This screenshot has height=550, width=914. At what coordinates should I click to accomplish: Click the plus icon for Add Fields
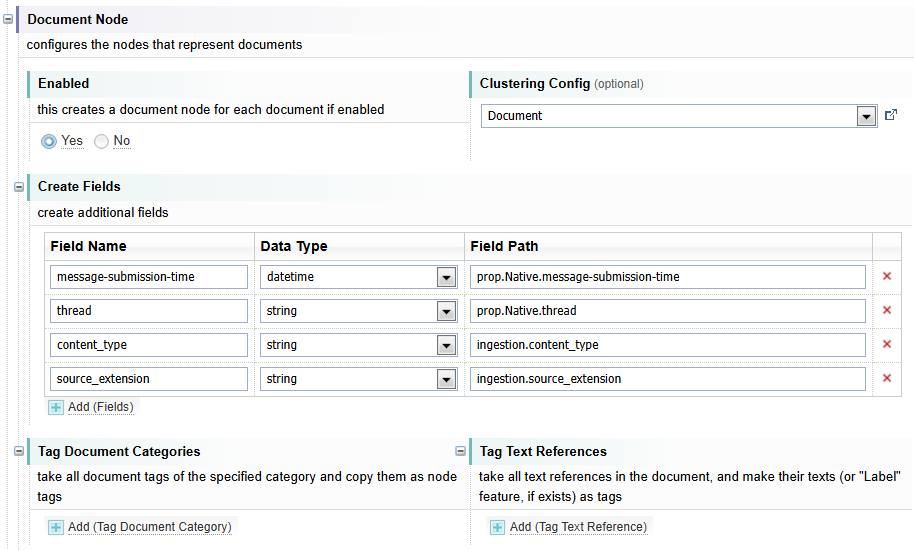point(56,407)
